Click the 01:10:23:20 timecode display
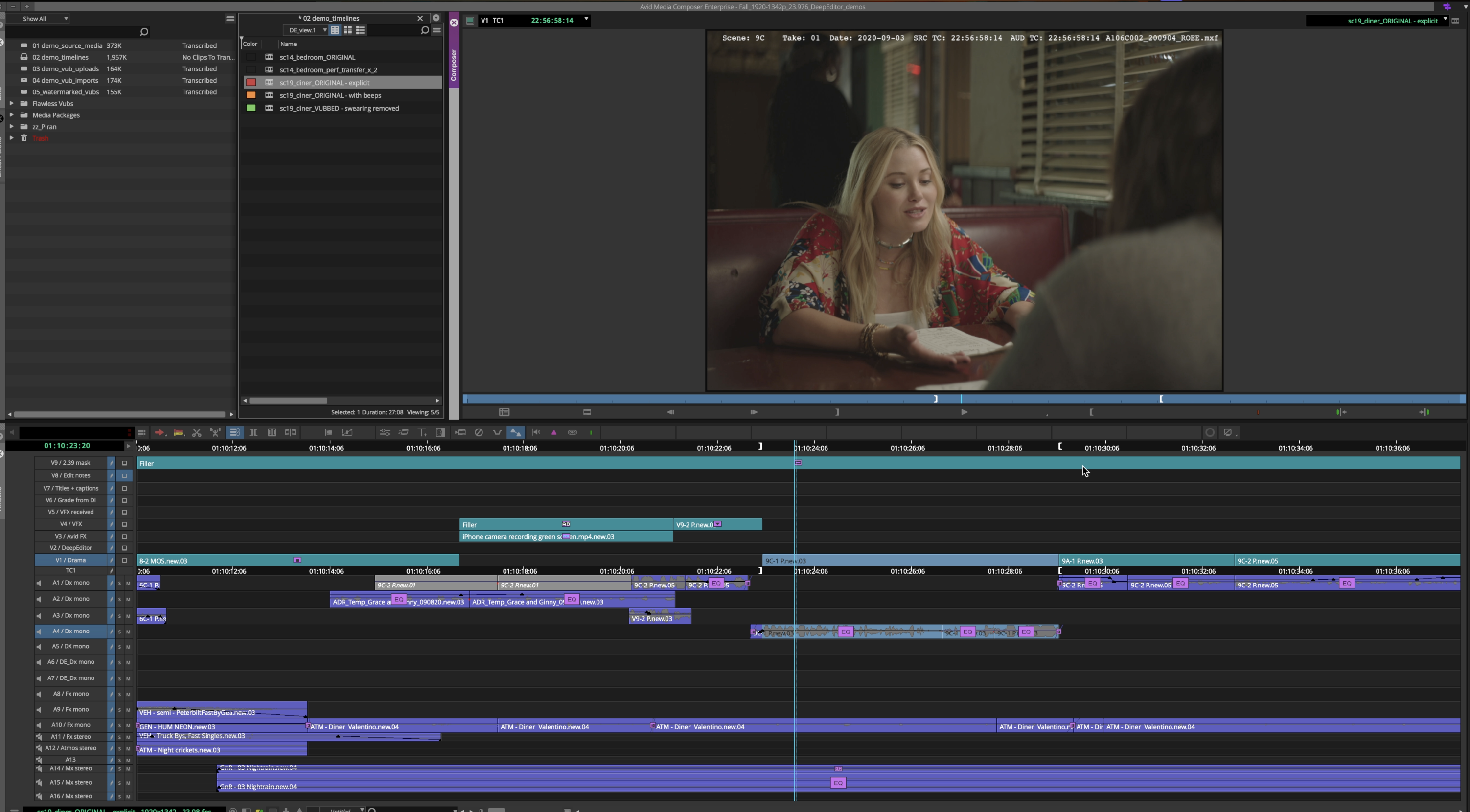This screenshot has width=1470, height=812. [x=68, y=446]
